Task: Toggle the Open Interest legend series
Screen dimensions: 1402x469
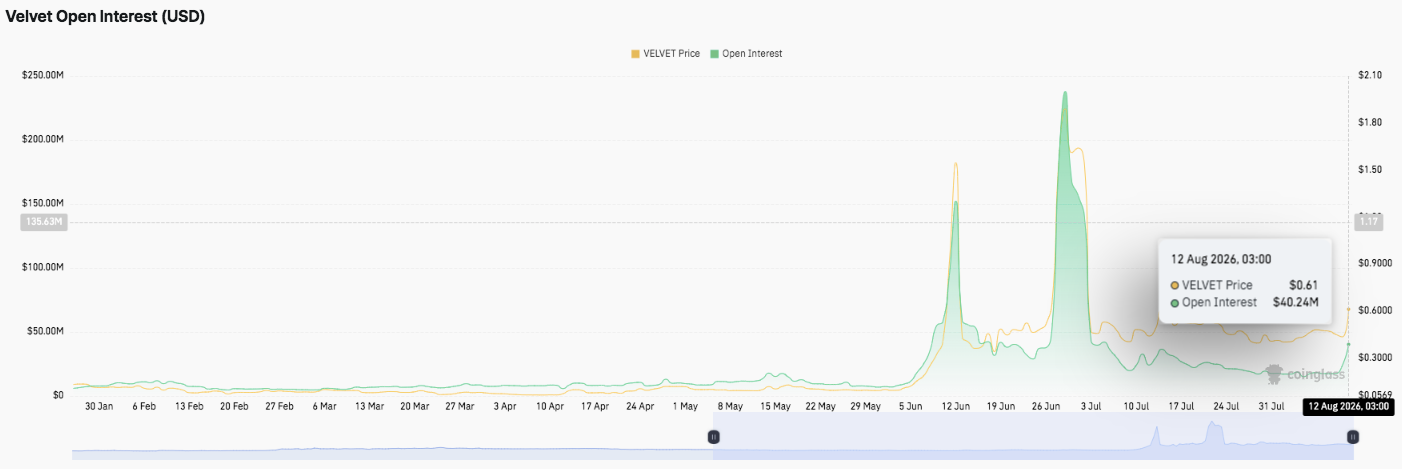Action: click(746, 53)
